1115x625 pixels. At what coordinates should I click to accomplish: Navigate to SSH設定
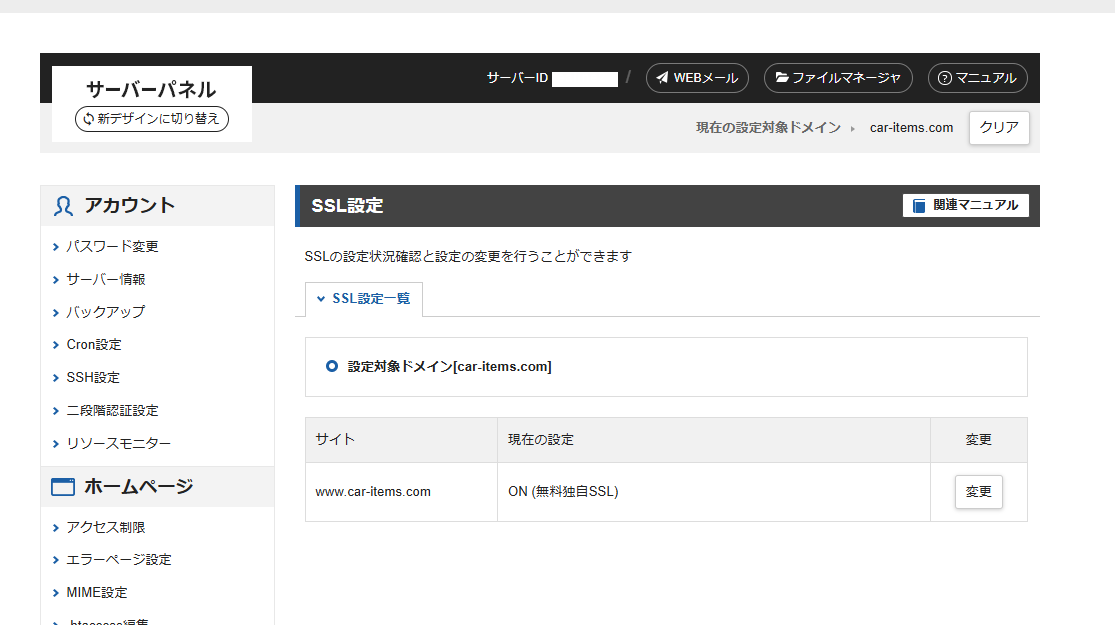[x=92, y=378]
